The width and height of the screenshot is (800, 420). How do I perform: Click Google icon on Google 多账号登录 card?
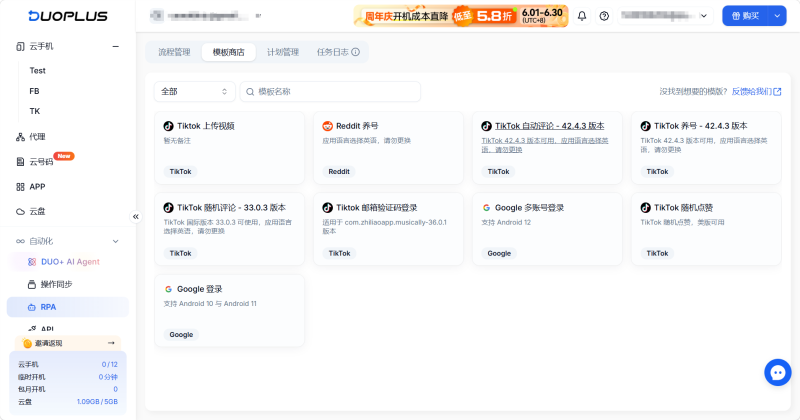(x=486, y=208)
